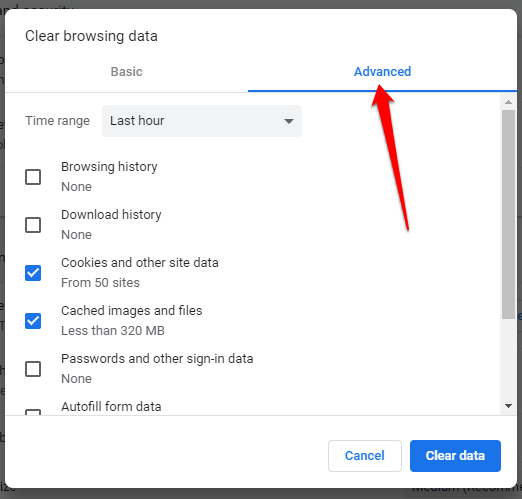Click the vertical scrollbar thumb
The width and height of the screenshot is (522, 499).
coord(508,214)
